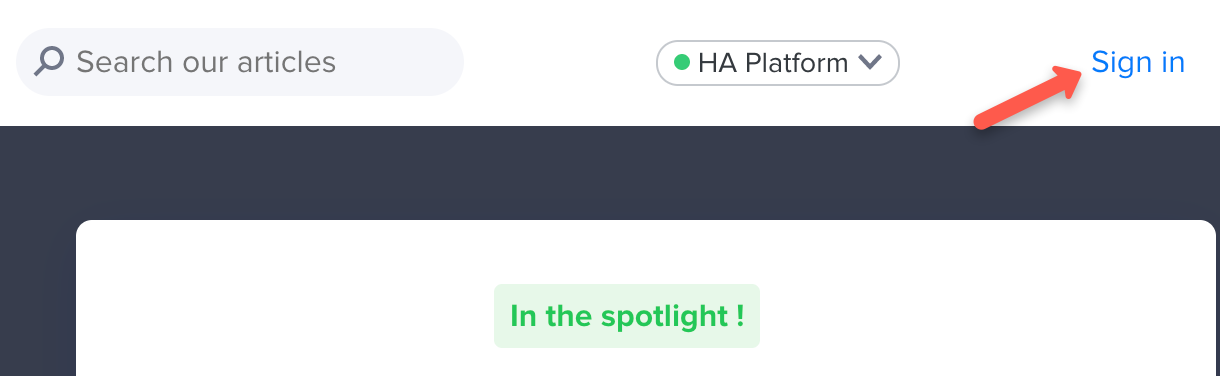The image size is (1220, 376).
Task: Click the red arrow annotation graphic
Action: (1029, 97)
